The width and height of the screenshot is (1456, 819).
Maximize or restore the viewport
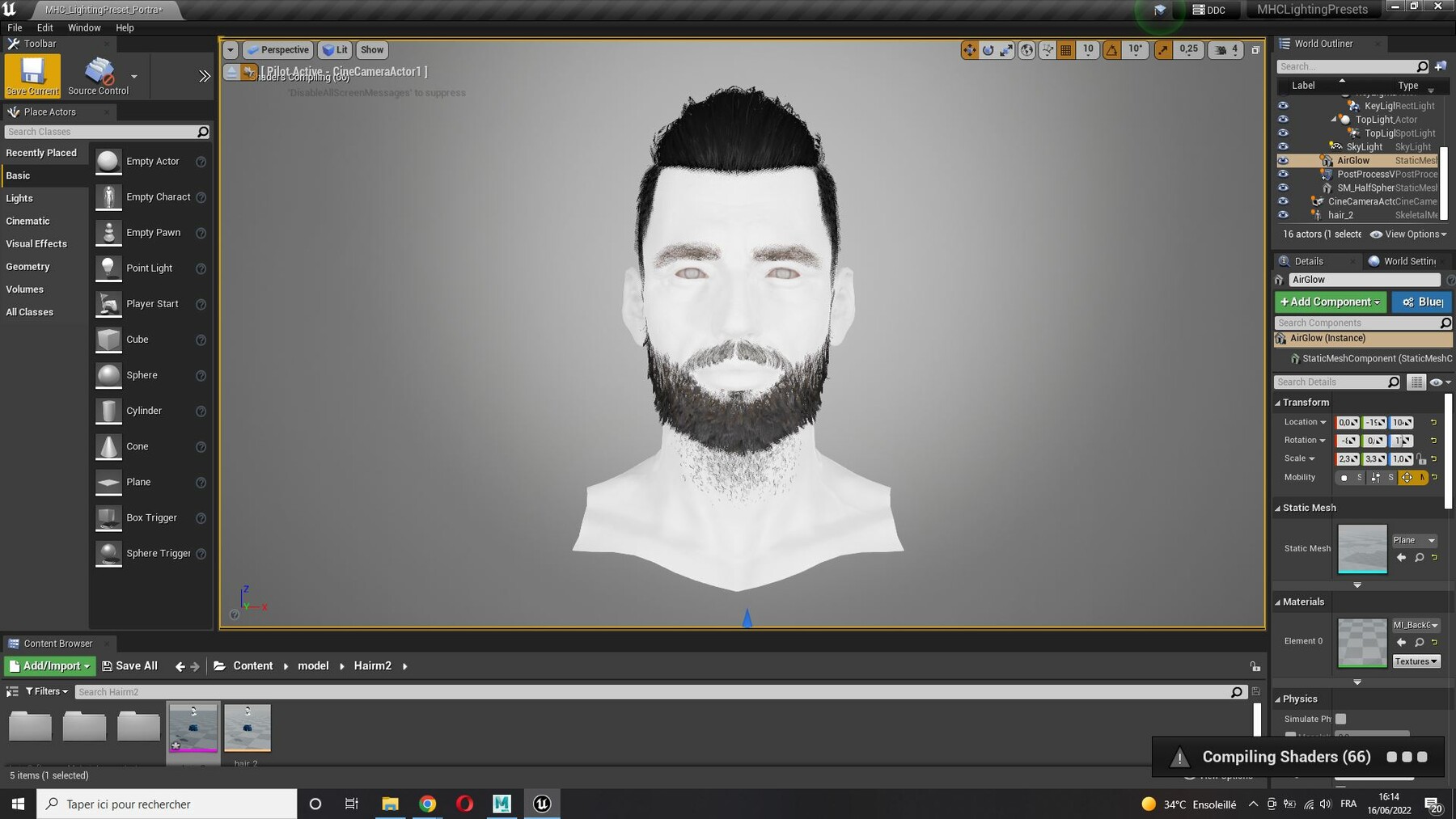click(1255, 50)
